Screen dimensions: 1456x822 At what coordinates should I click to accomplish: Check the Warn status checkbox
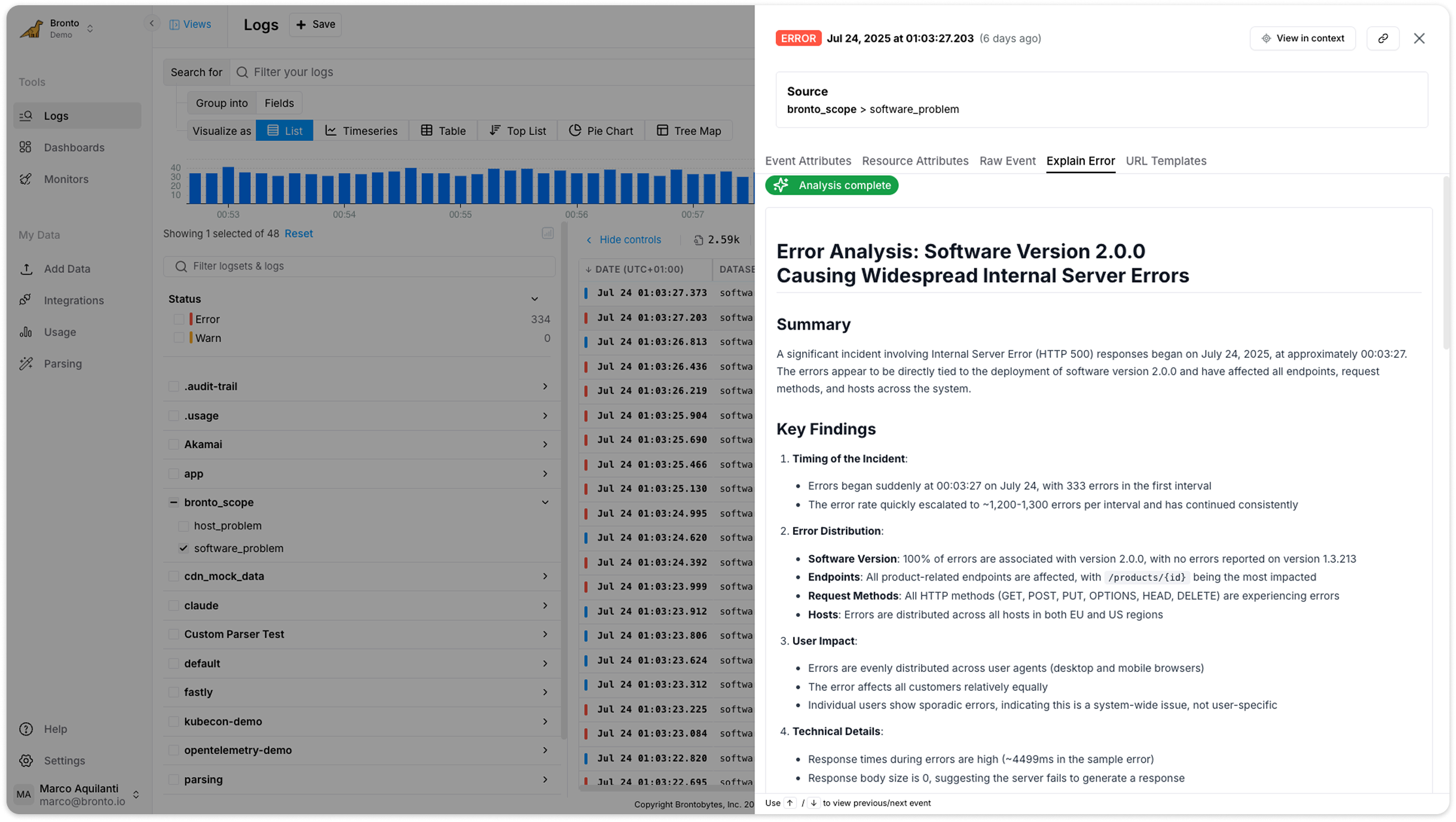(x=178, y=338)
